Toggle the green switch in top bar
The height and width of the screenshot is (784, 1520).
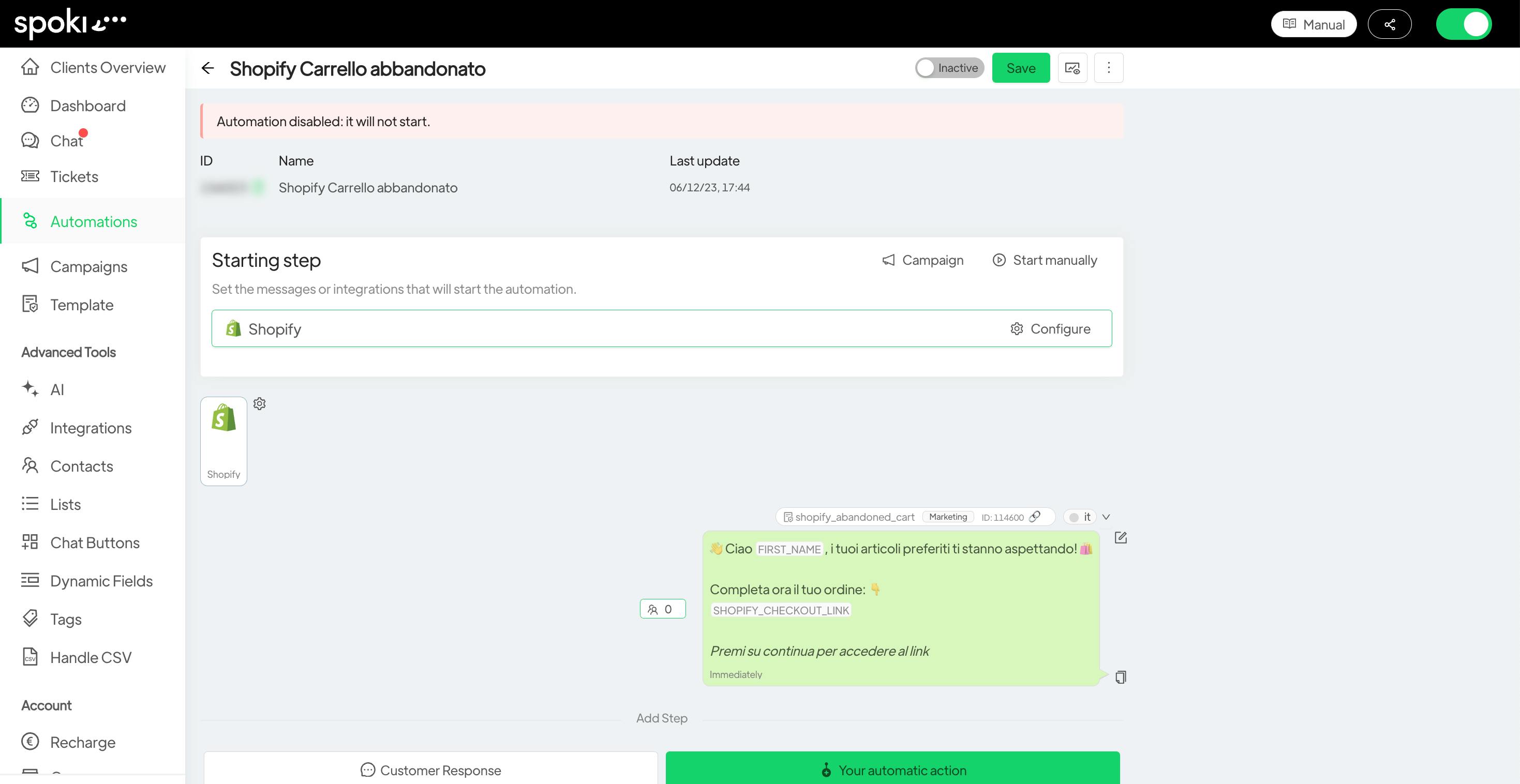(1464, 24)
